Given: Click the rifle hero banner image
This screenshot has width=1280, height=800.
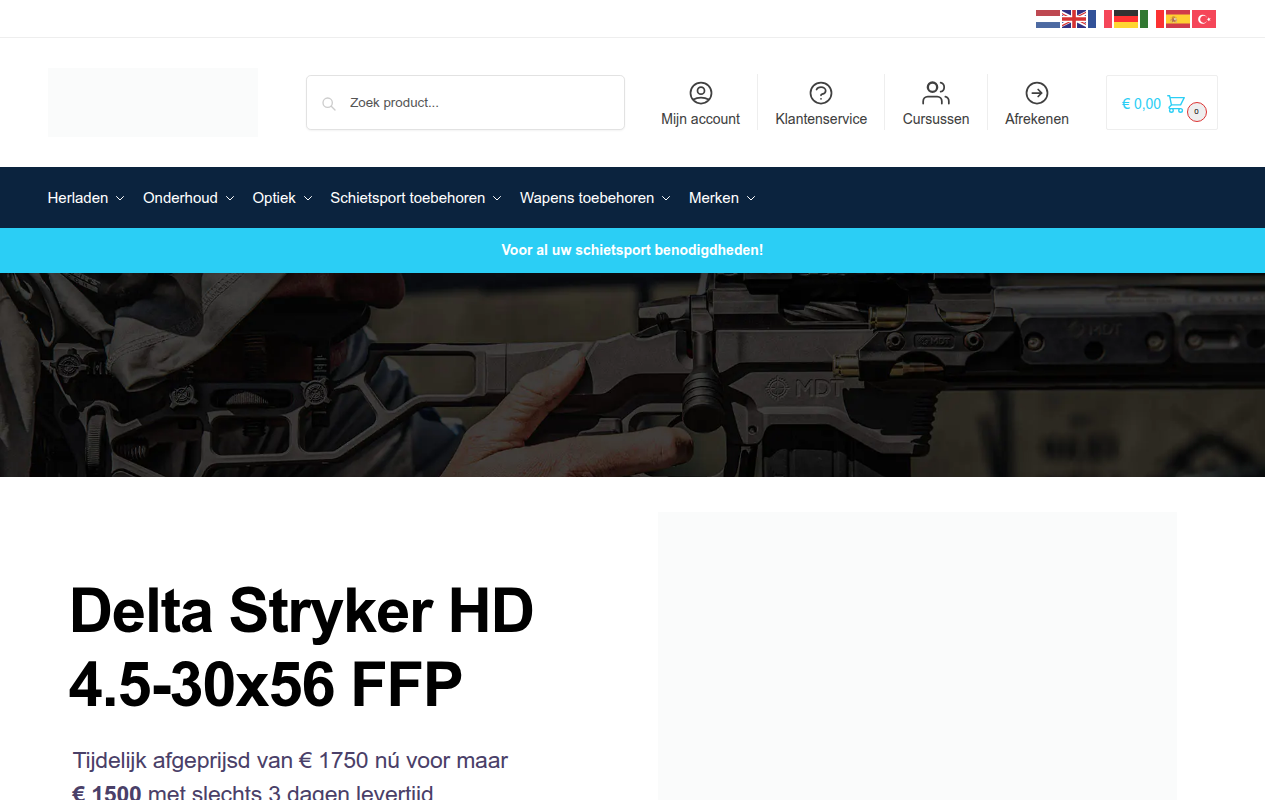Looking at the screenshot, I should click(x=632, y=374).
